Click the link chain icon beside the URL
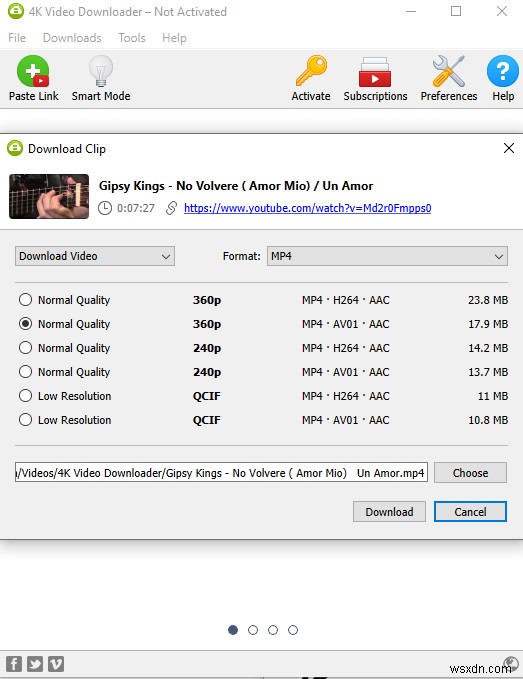 tap(171, 208)
